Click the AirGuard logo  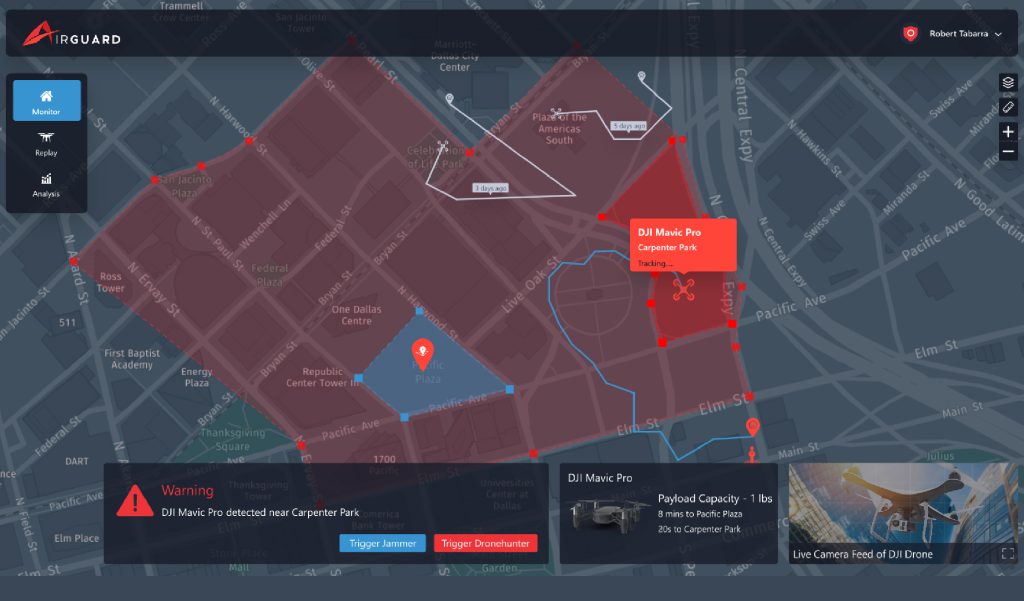point(72,34)
